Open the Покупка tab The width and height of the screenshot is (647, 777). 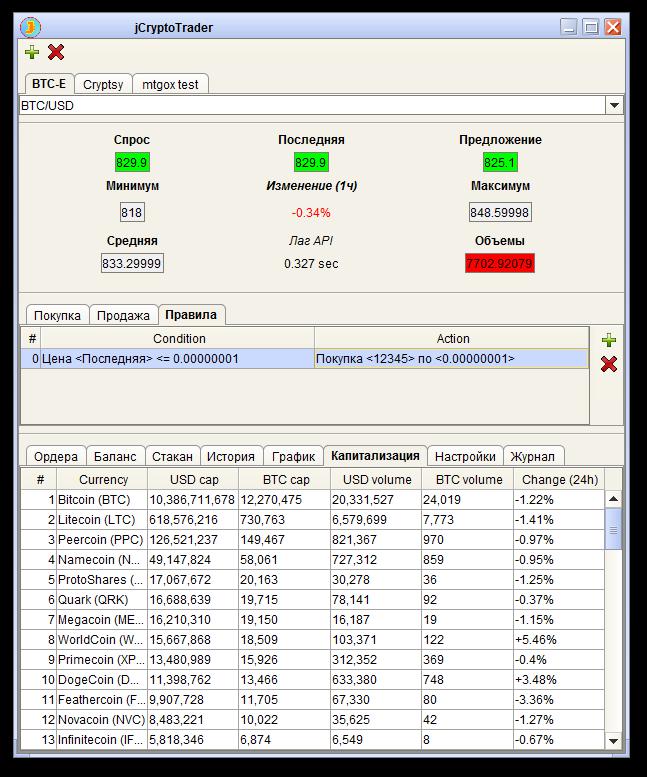pyautogui.click(x=57, y=316)
